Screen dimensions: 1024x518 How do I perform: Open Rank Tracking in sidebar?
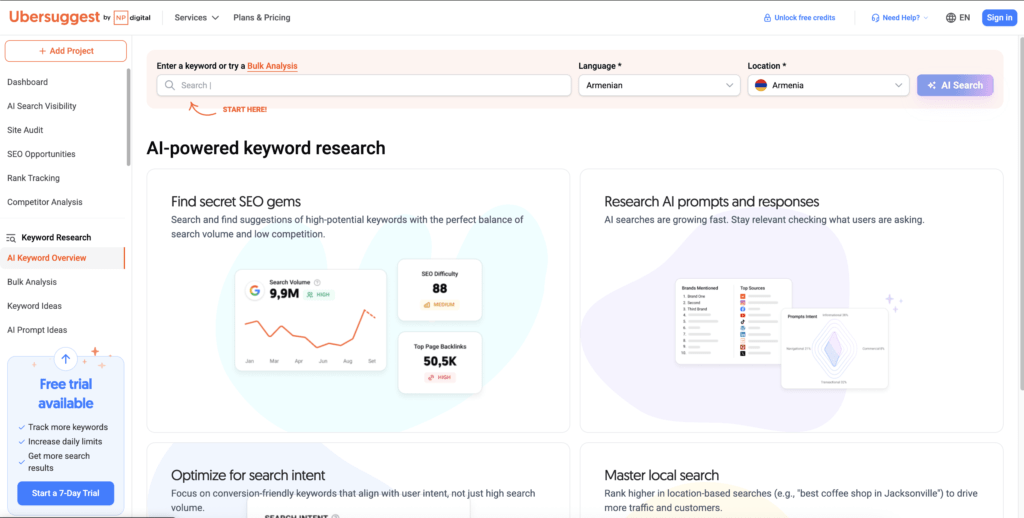33,178
